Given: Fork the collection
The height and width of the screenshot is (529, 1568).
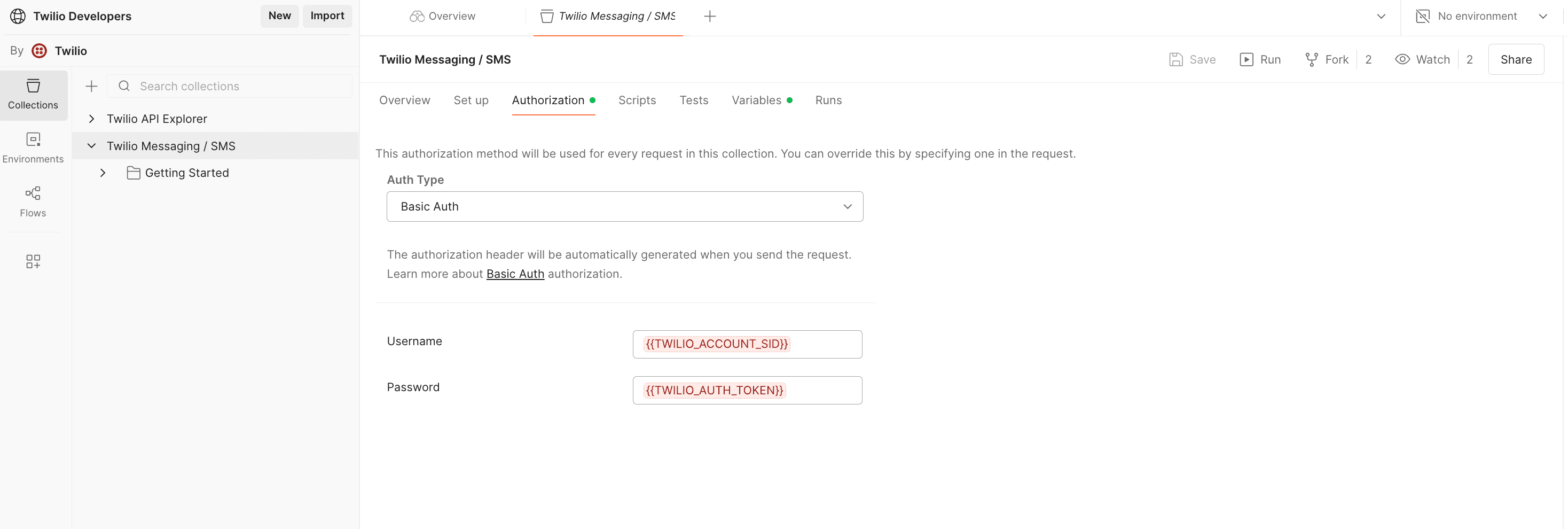Looking at the screenshot, I should point(1327,59).
